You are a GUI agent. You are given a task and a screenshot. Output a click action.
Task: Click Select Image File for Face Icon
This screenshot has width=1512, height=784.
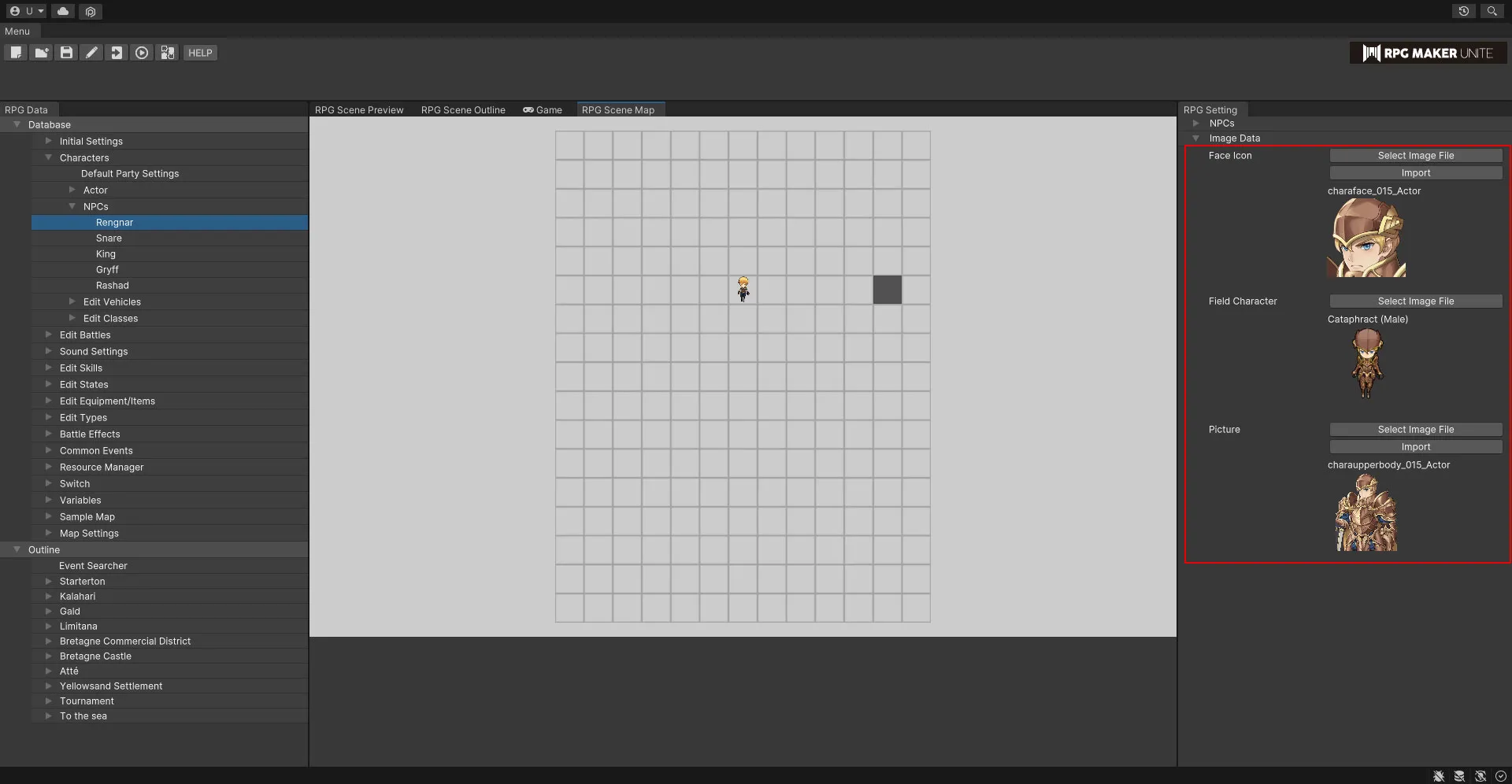tap(1415, 156)
